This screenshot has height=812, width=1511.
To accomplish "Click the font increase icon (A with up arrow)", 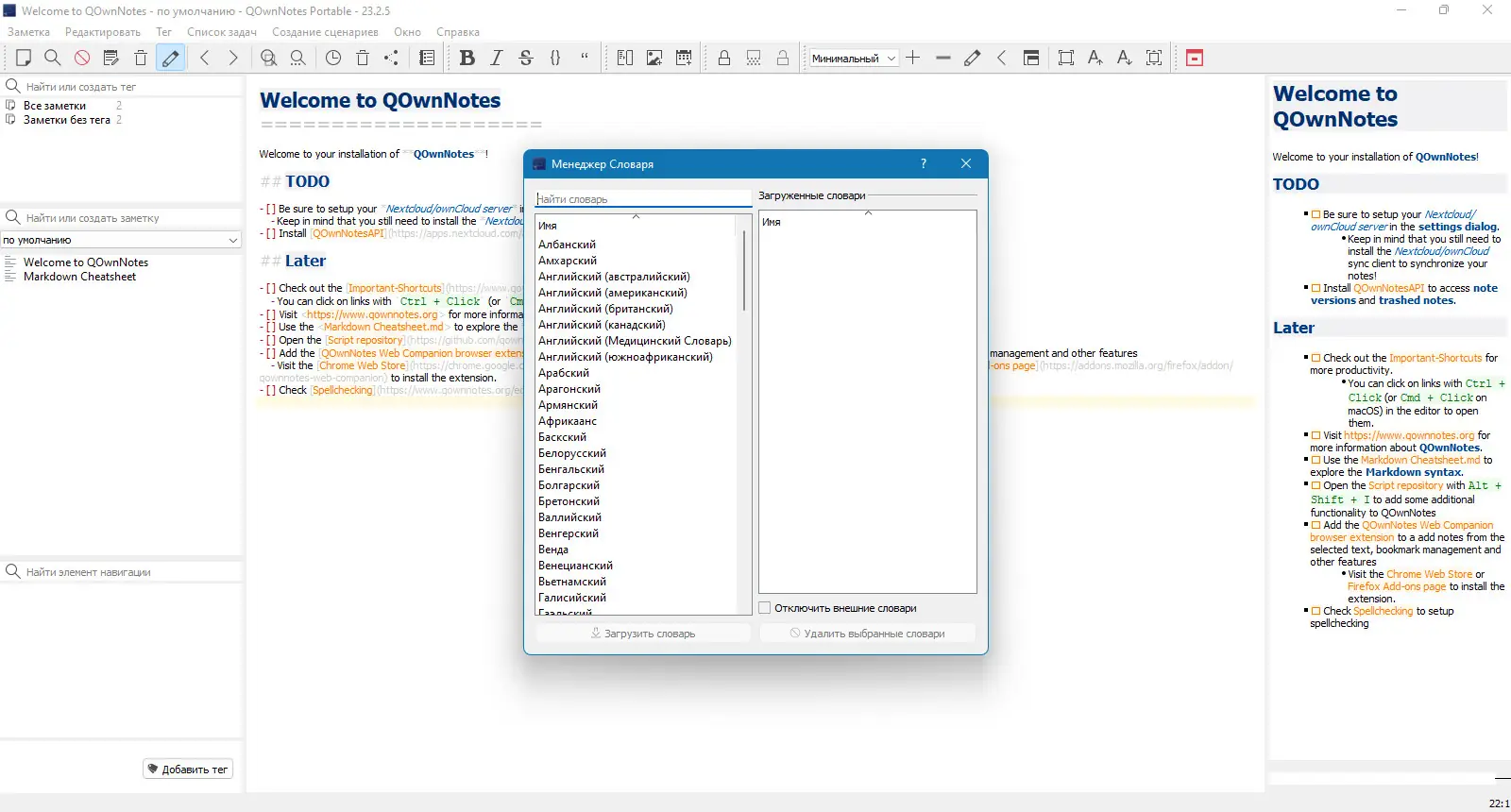I will pyautogui.click(x=1095, y=58).
